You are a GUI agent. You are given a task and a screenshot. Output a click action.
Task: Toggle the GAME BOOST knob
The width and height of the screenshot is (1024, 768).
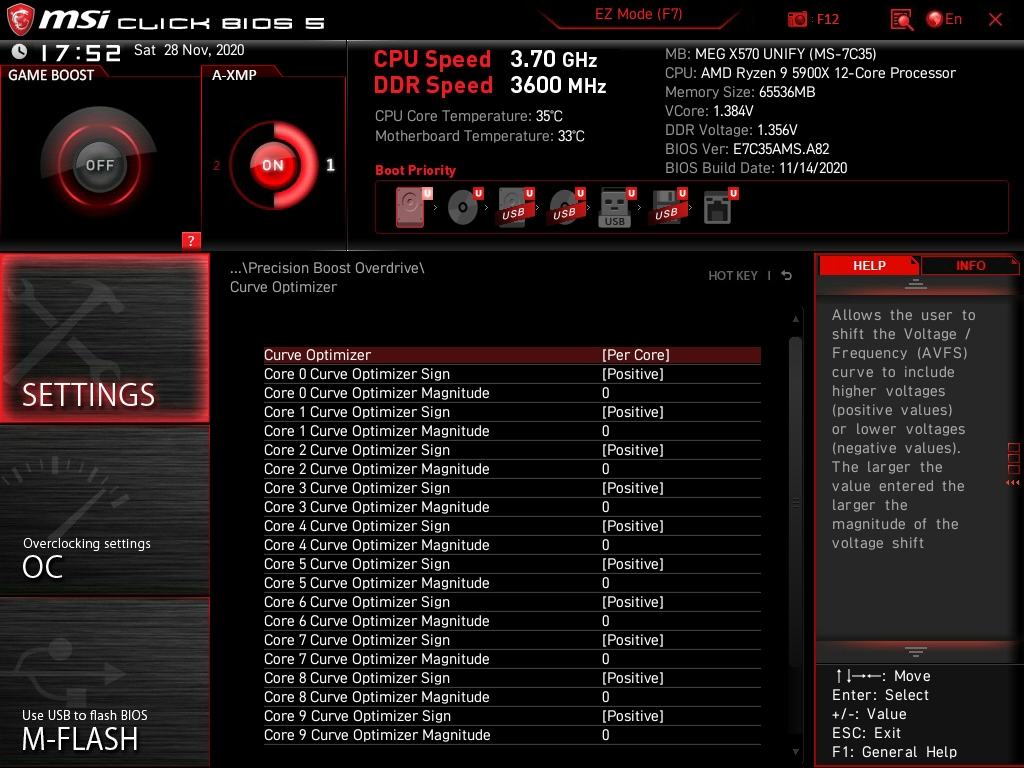(99, 165)
